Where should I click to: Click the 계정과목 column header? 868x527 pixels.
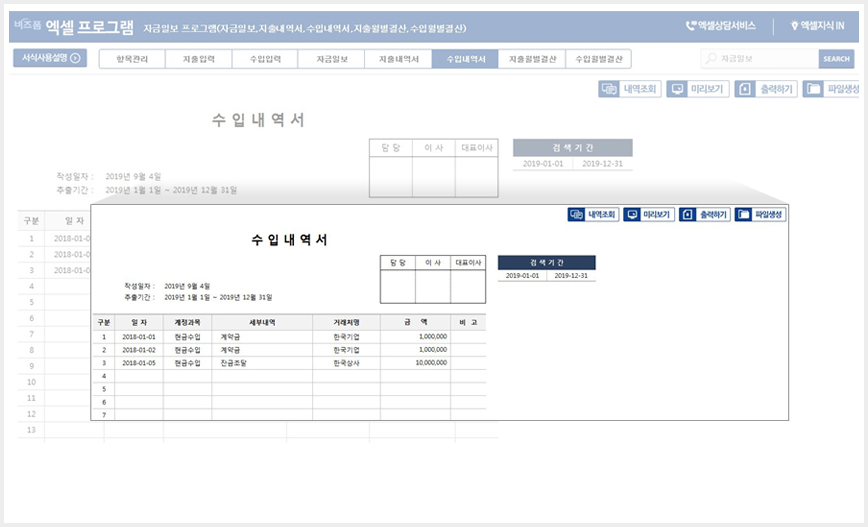pyautogui.click(x=187, y=322)
